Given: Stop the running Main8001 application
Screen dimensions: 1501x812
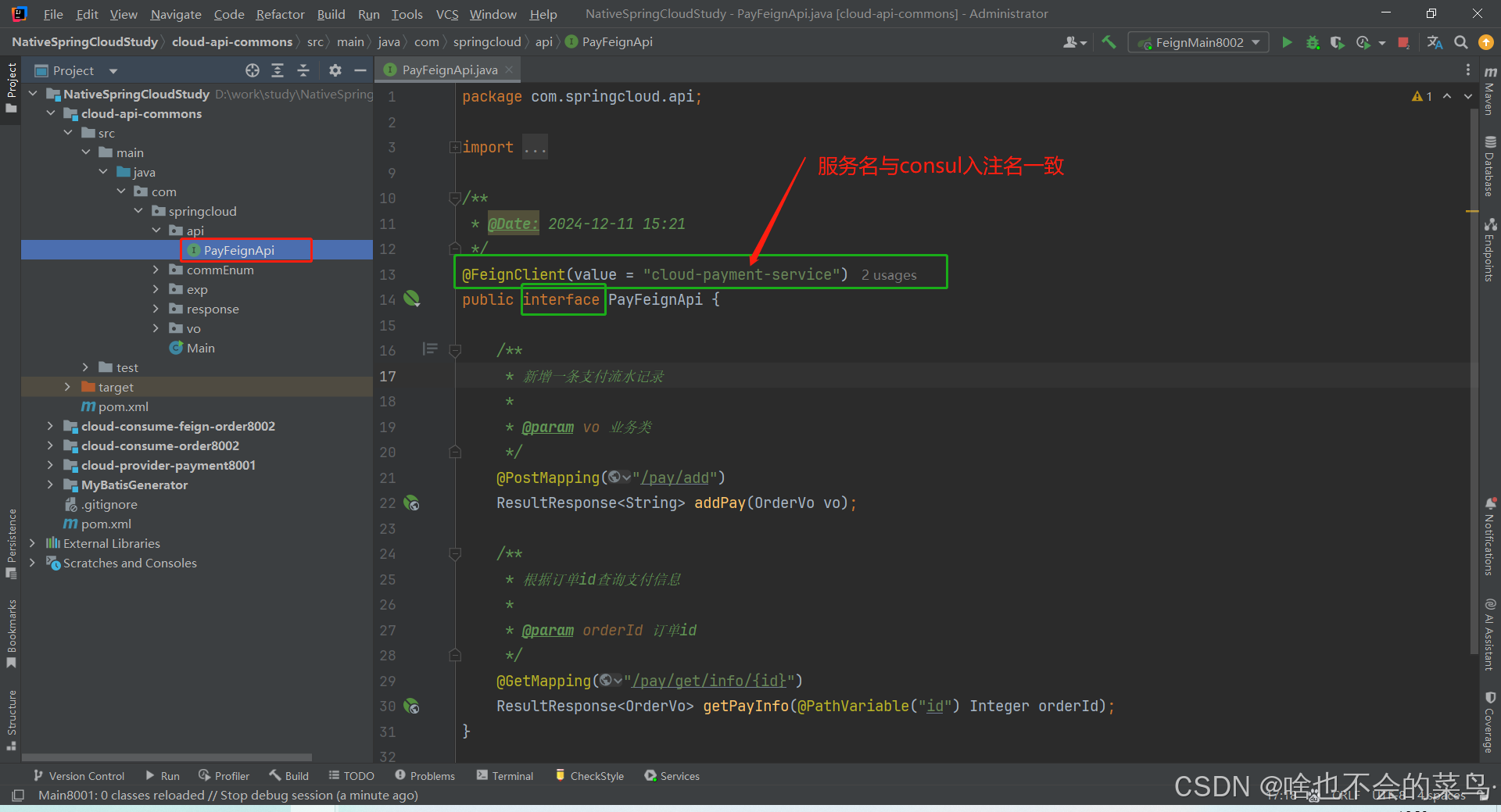Looking at the screenshot, I should pos(1403,42).
